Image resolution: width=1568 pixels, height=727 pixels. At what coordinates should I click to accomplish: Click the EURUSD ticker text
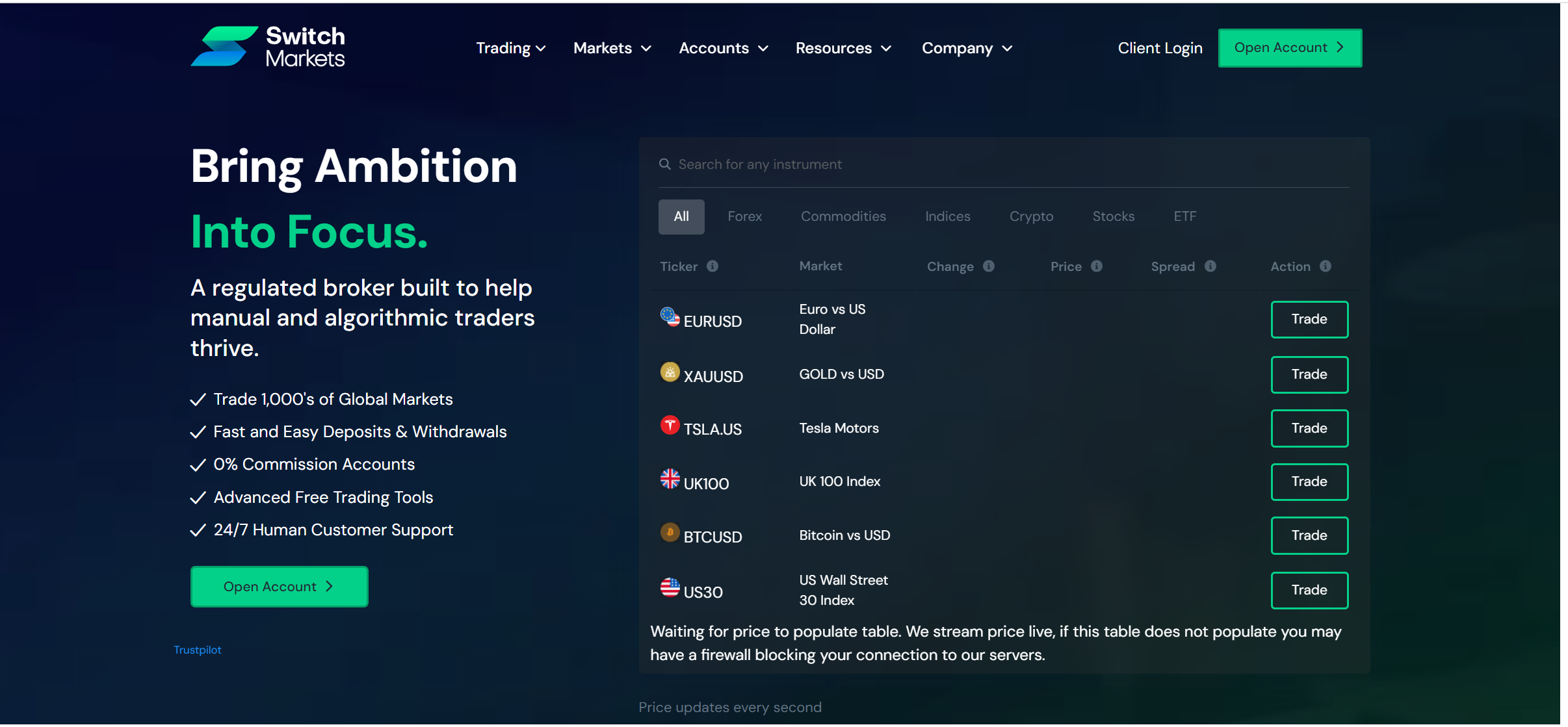click(x=712, y=321)
